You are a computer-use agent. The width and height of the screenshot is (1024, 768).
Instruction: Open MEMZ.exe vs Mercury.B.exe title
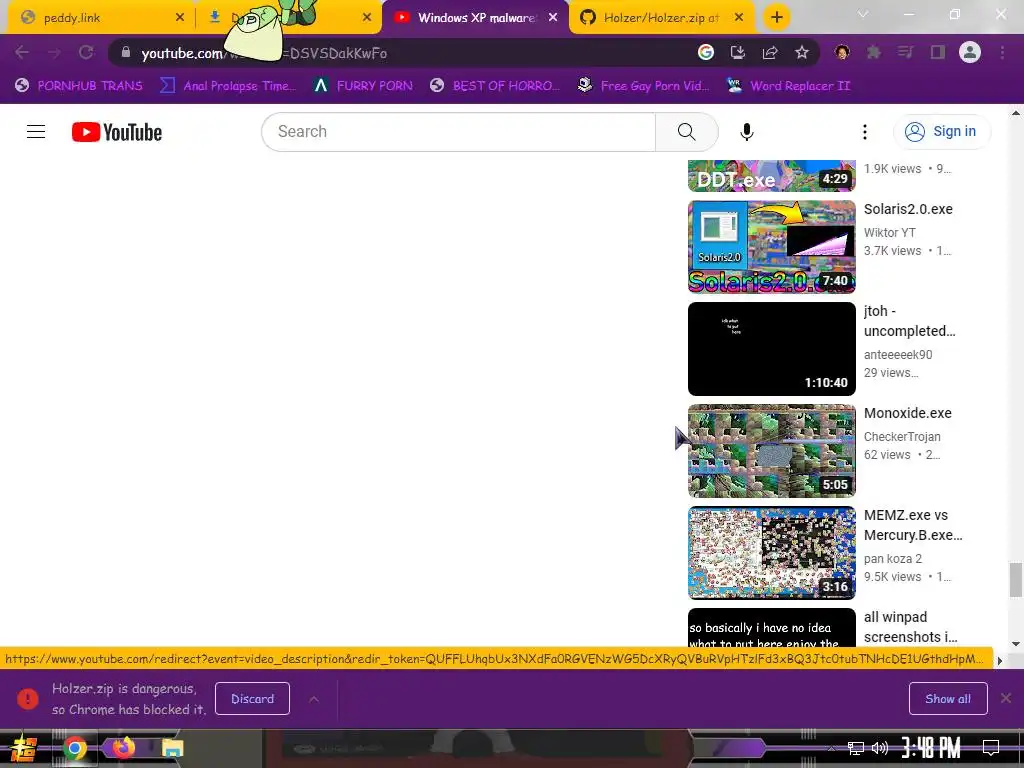[x=913, y=525]
